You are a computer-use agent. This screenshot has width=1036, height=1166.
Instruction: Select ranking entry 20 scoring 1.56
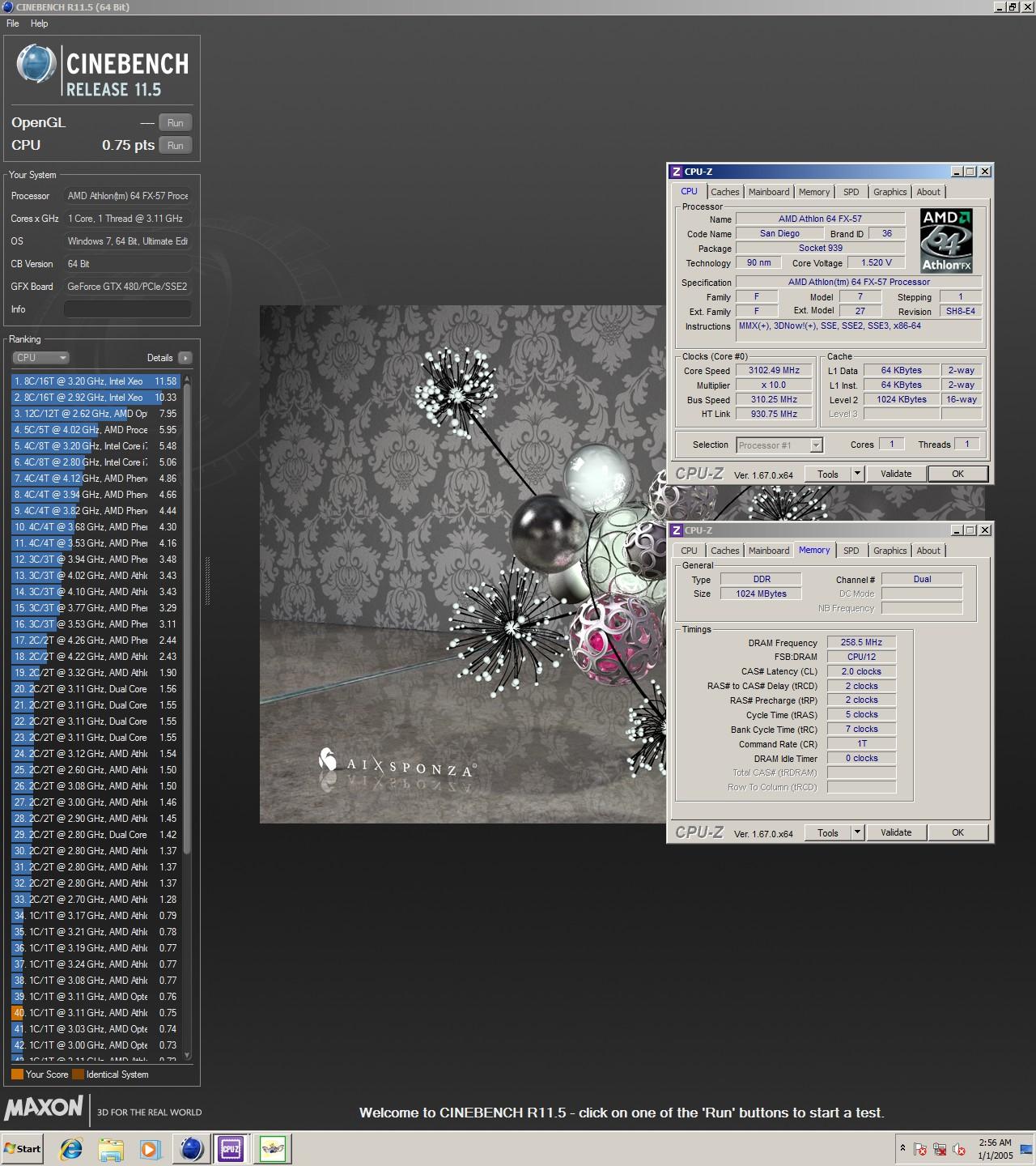pos(96,688)
